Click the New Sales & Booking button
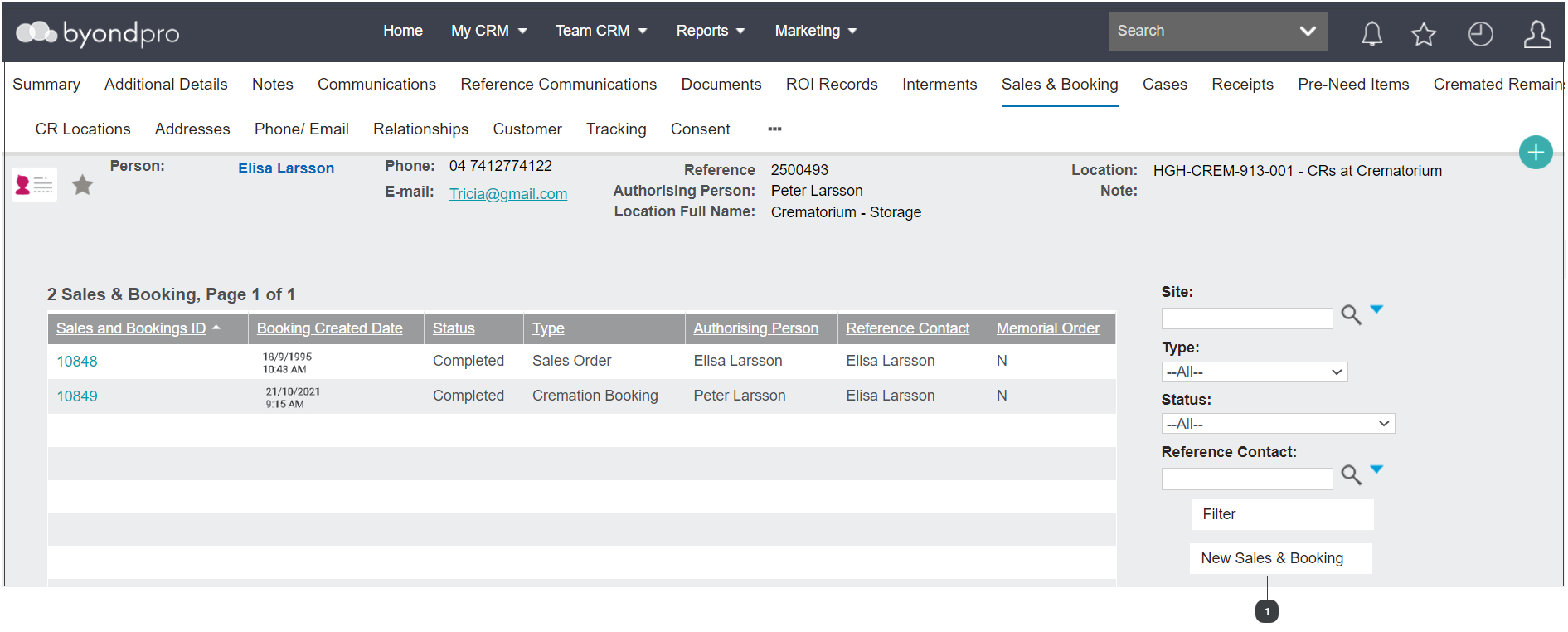 (1280, 558)
